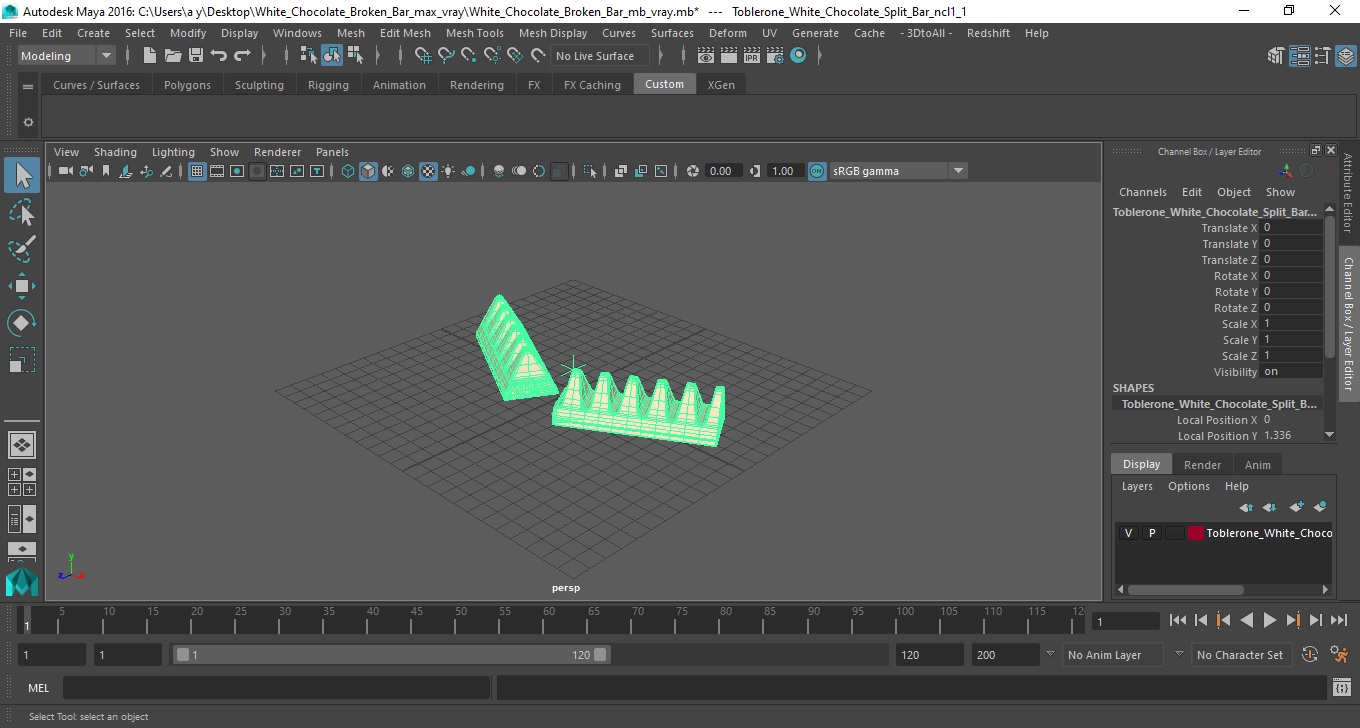Open the Attribute Editor side tab
Image resolution: width=1360 pixels, height=728 pixels.
coord(1347,194)
